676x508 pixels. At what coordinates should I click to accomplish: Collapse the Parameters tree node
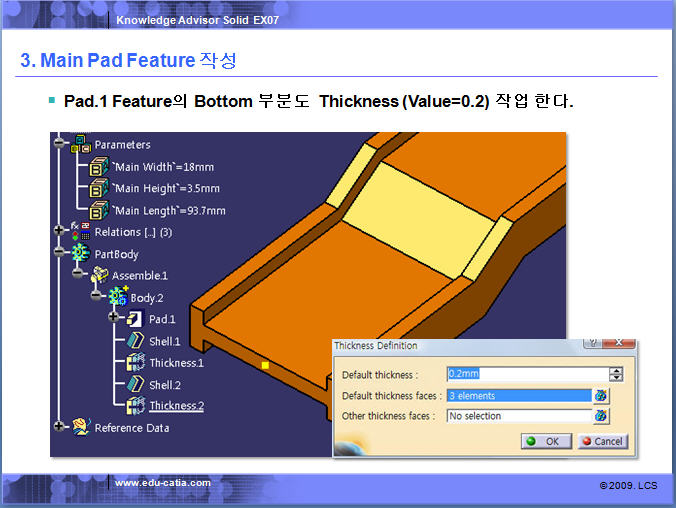click(x=59, y=143)
